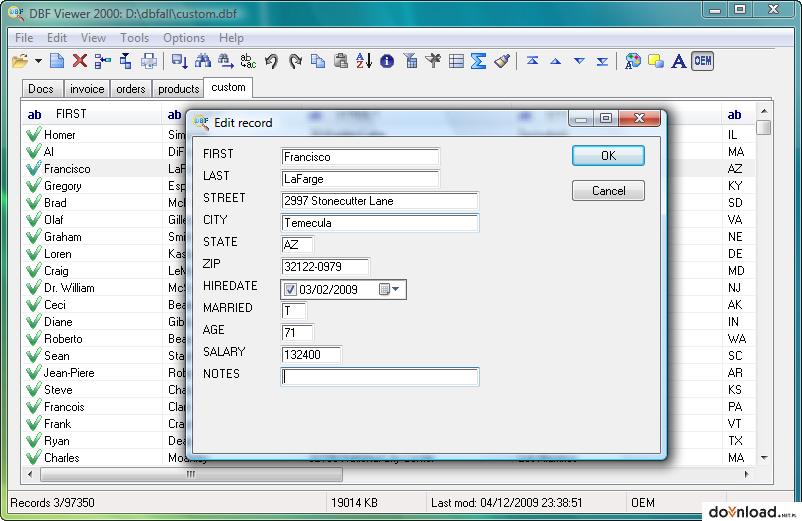This screenshot has width=802, height=521.
Task: Click the red X delete icon
Action: coord(80,61)
